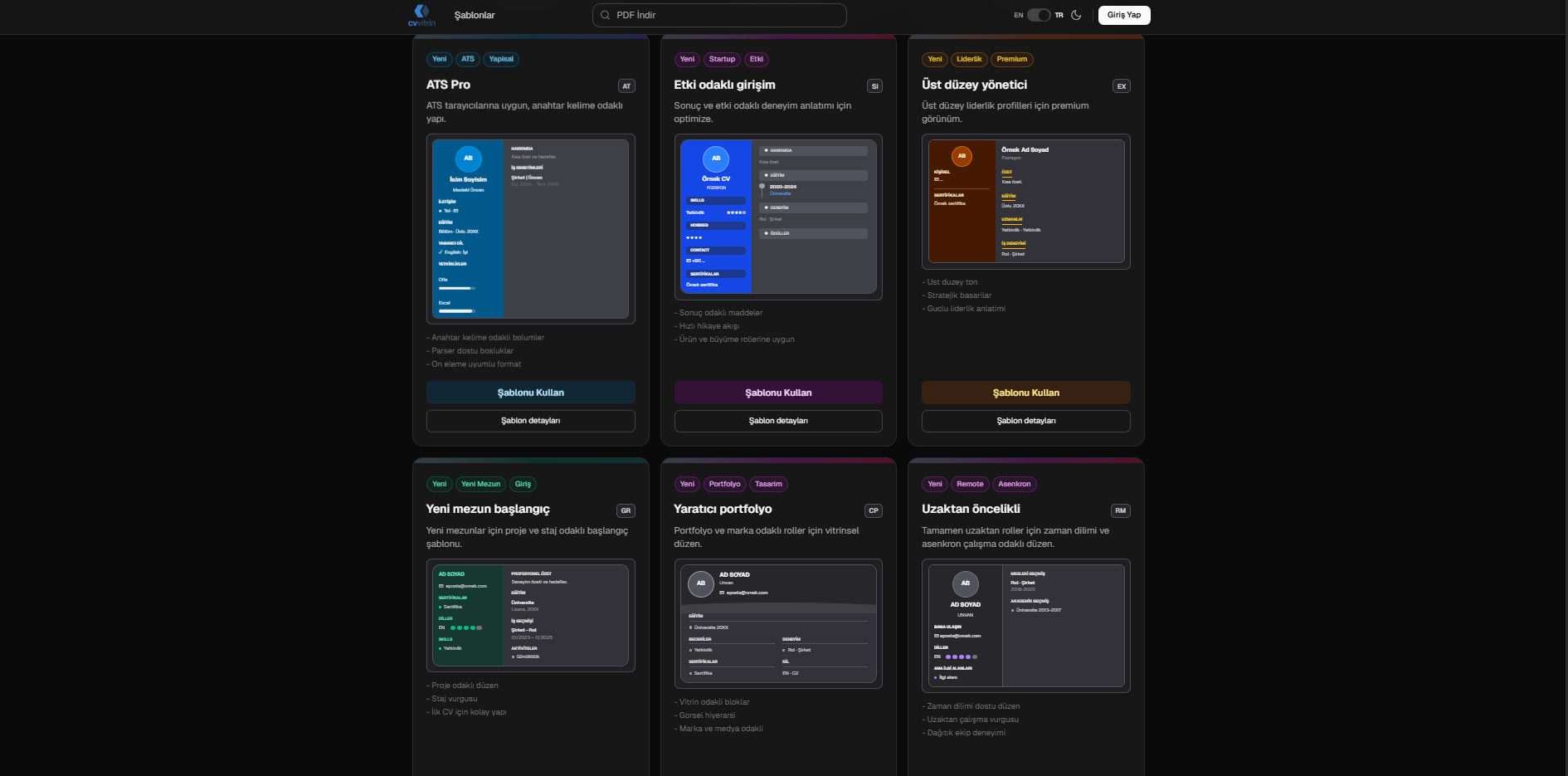Select the ATS tag on ATS Pro
This screenshot has width=1568, height=776.
tap(468, 59)
